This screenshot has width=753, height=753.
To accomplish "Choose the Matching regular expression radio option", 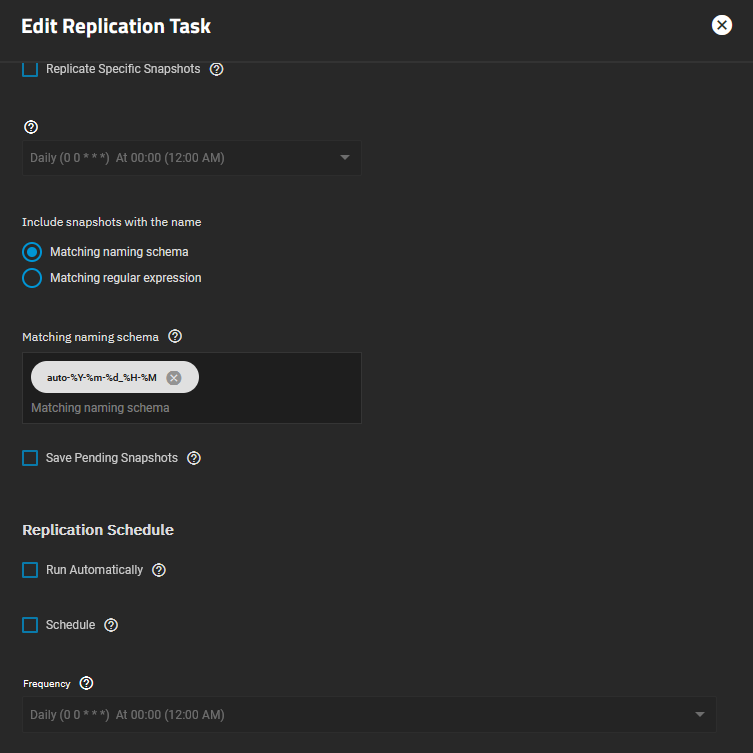I will pos(32,278).
